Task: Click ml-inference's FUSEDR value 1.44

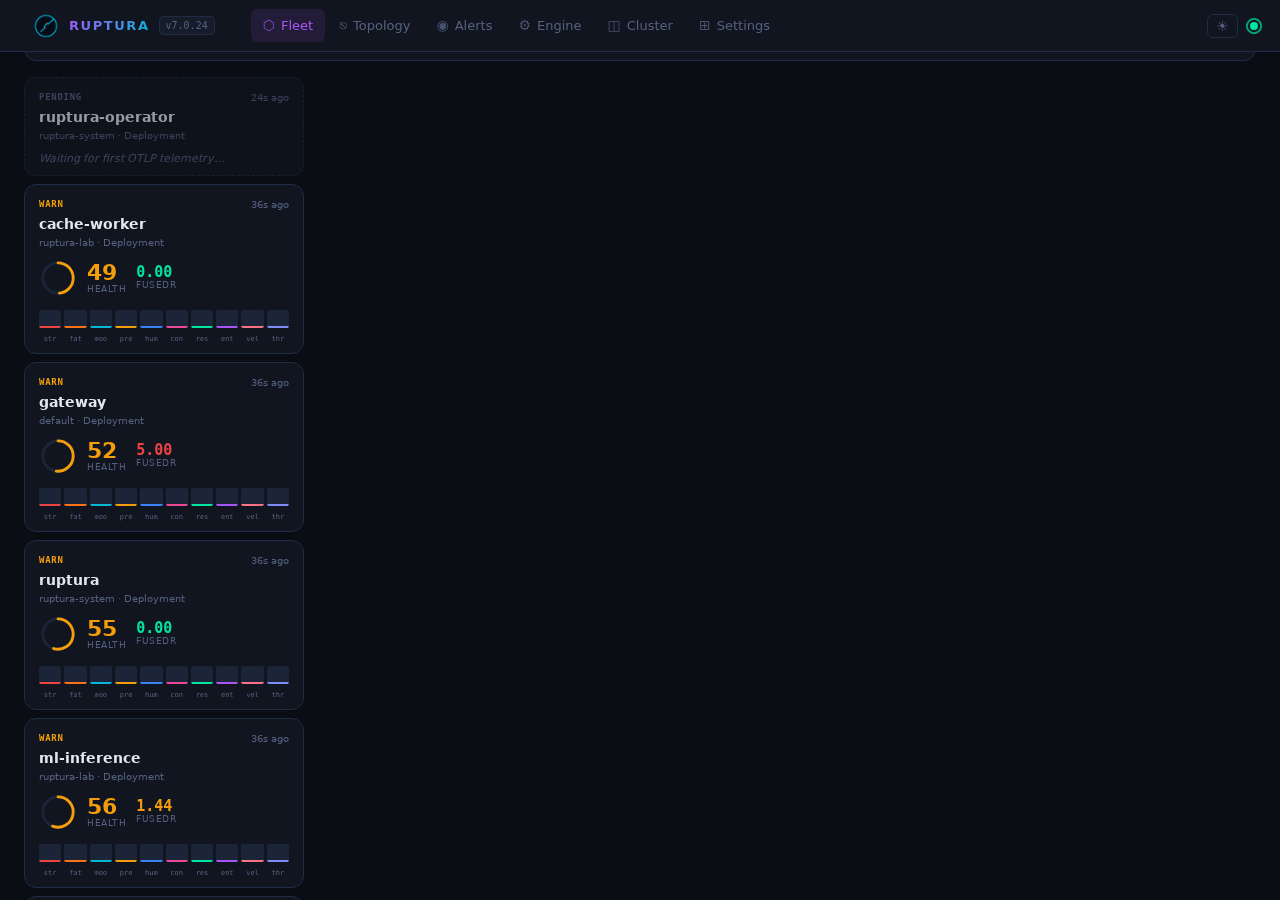Action: [x=154, y=806]
